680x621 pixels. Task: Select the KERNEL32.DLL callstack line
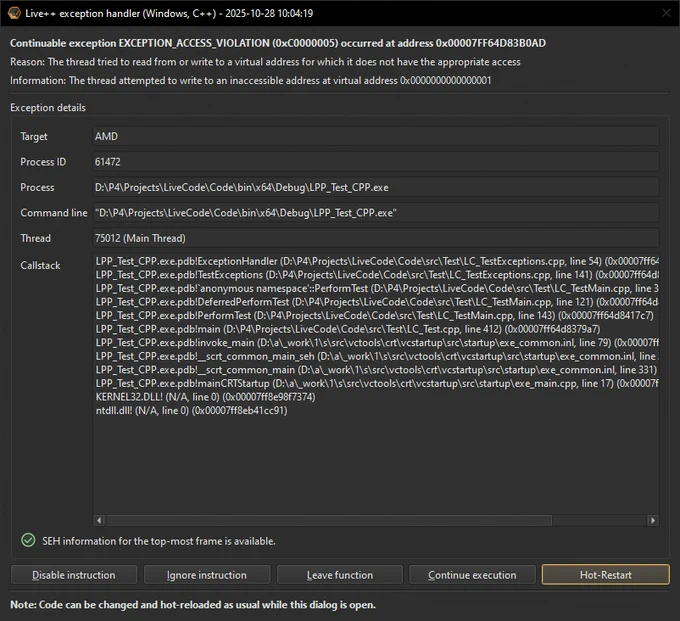pos(206,397)
